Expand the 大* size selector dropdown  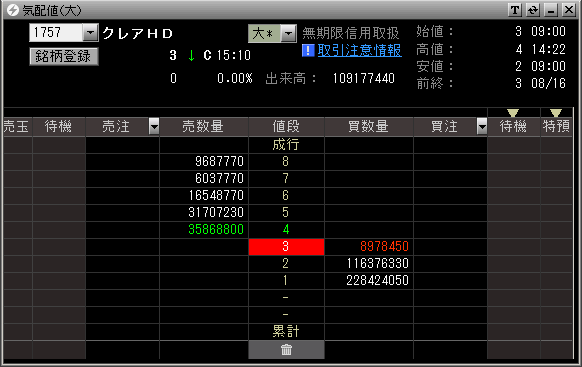pos(288,34)
